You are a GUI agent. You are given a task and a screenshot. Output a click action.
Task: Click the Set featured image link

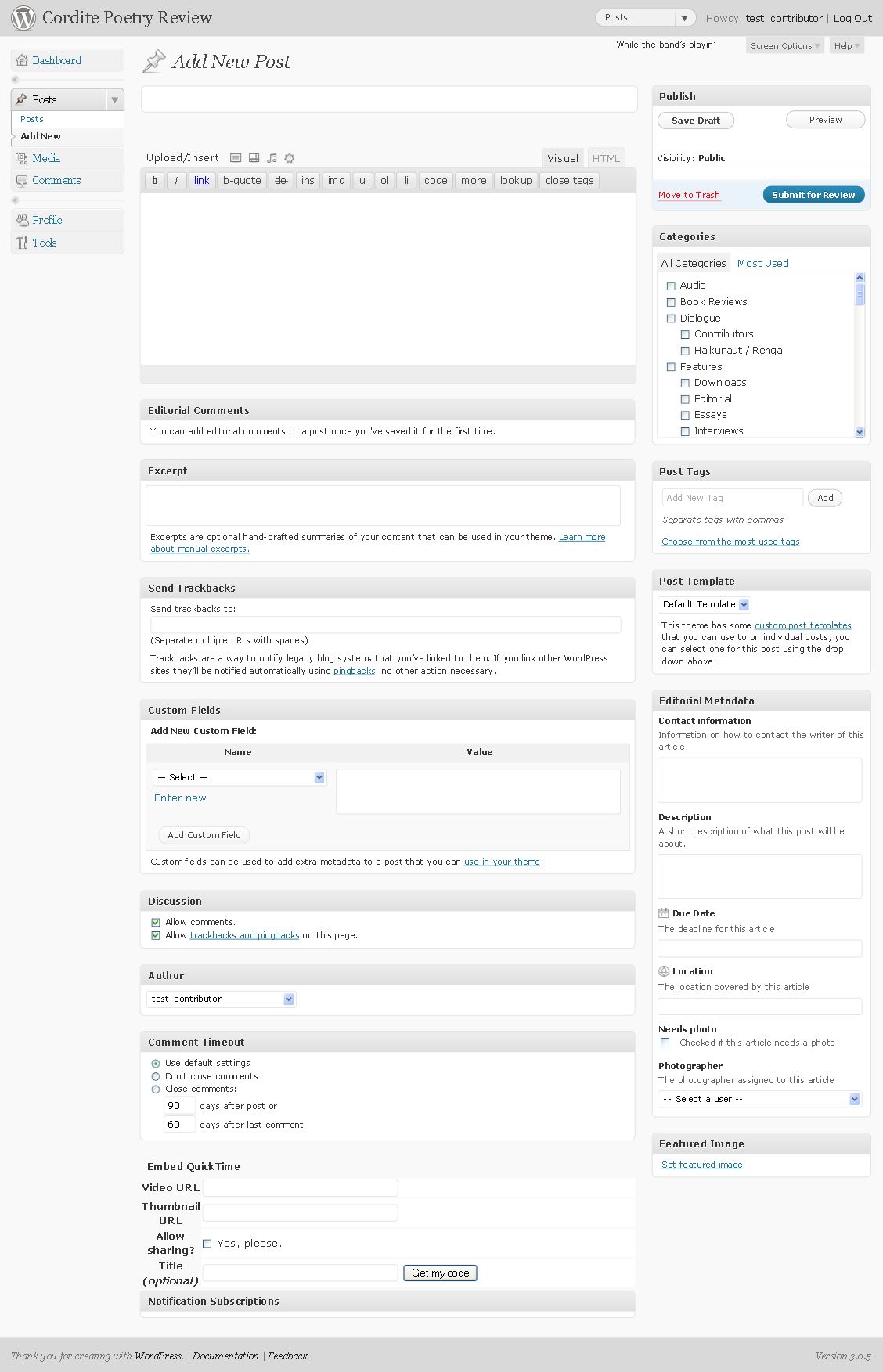tap(701, 1165)
